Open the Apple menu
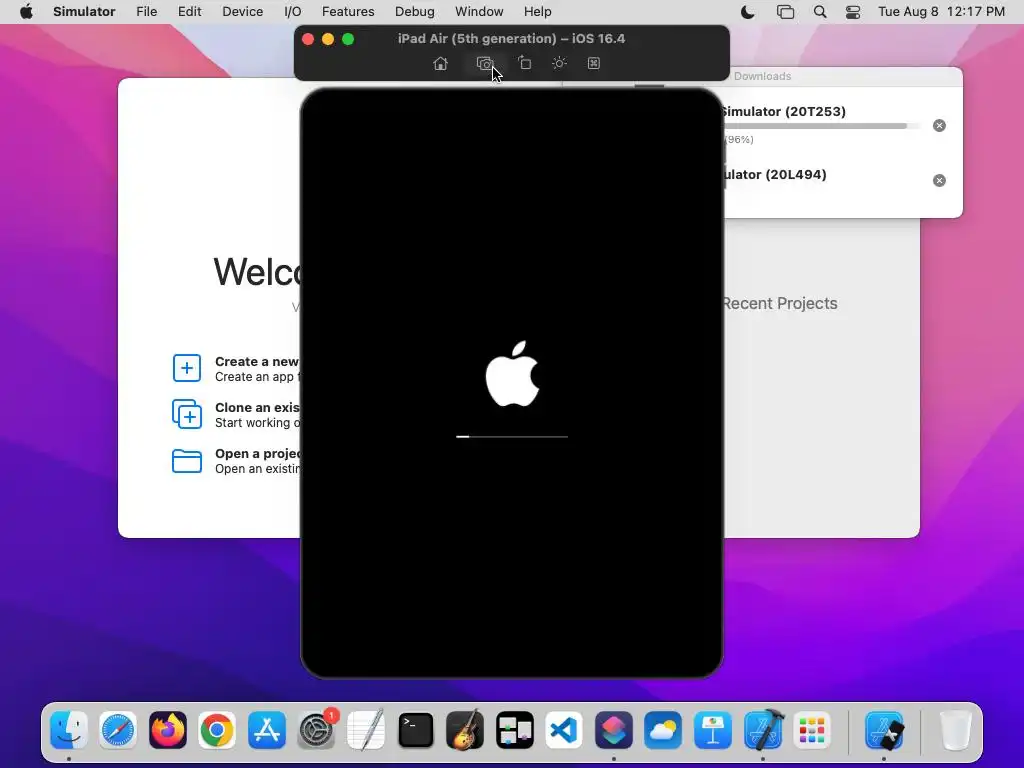This screenshot has height=768, width=1024. tap(26, 12)
